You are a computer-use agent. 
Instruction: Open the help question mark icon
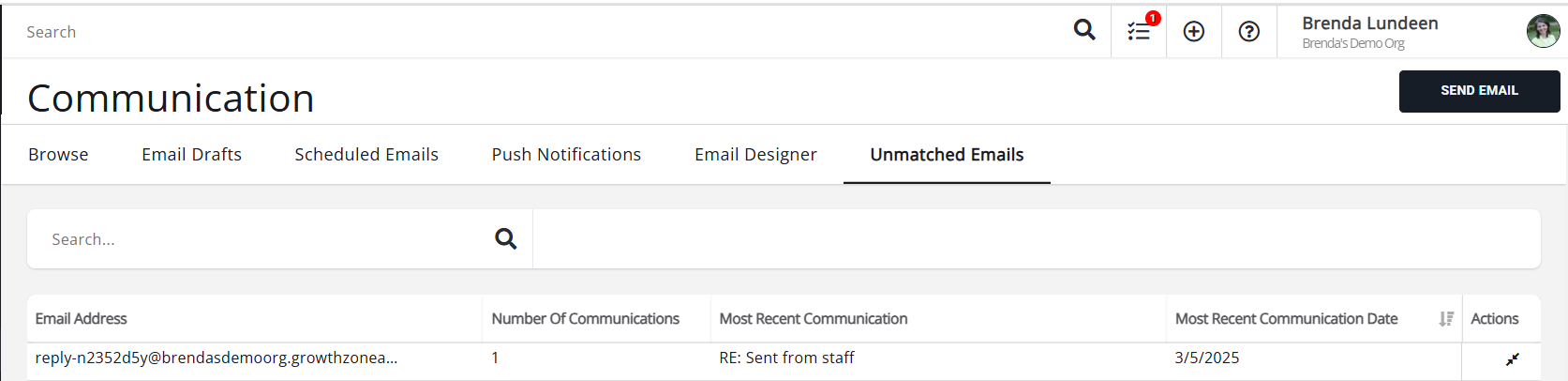pos(1248,31)
